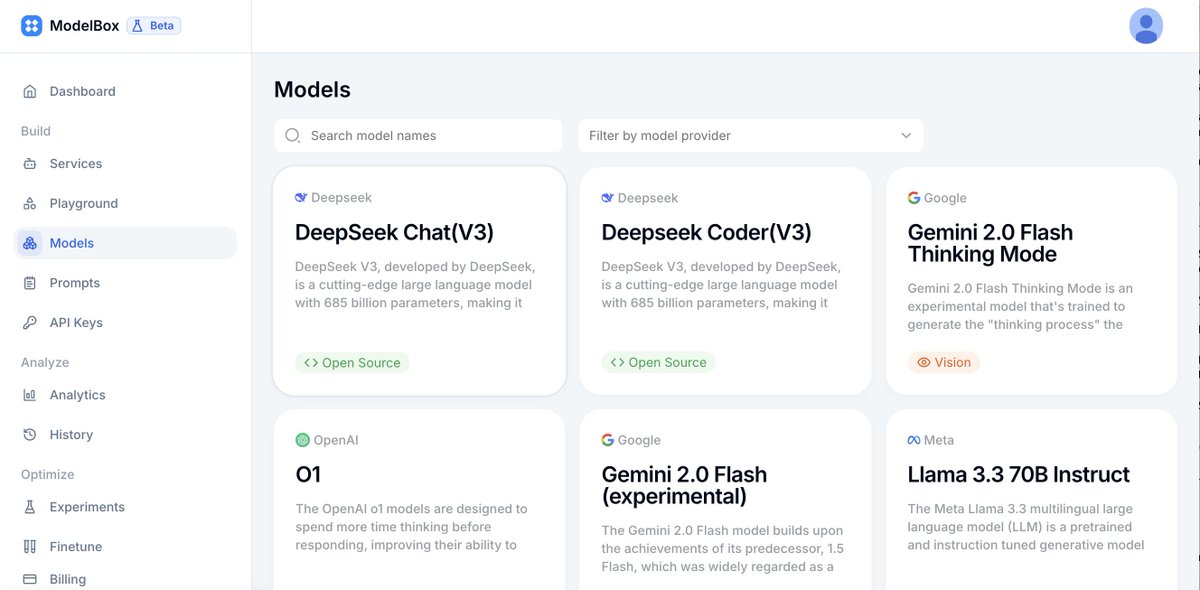Click Gemini Thinking Mode description text
Image resolution: width=1200 pixels, height=590 pixels.
point(1020,306)
